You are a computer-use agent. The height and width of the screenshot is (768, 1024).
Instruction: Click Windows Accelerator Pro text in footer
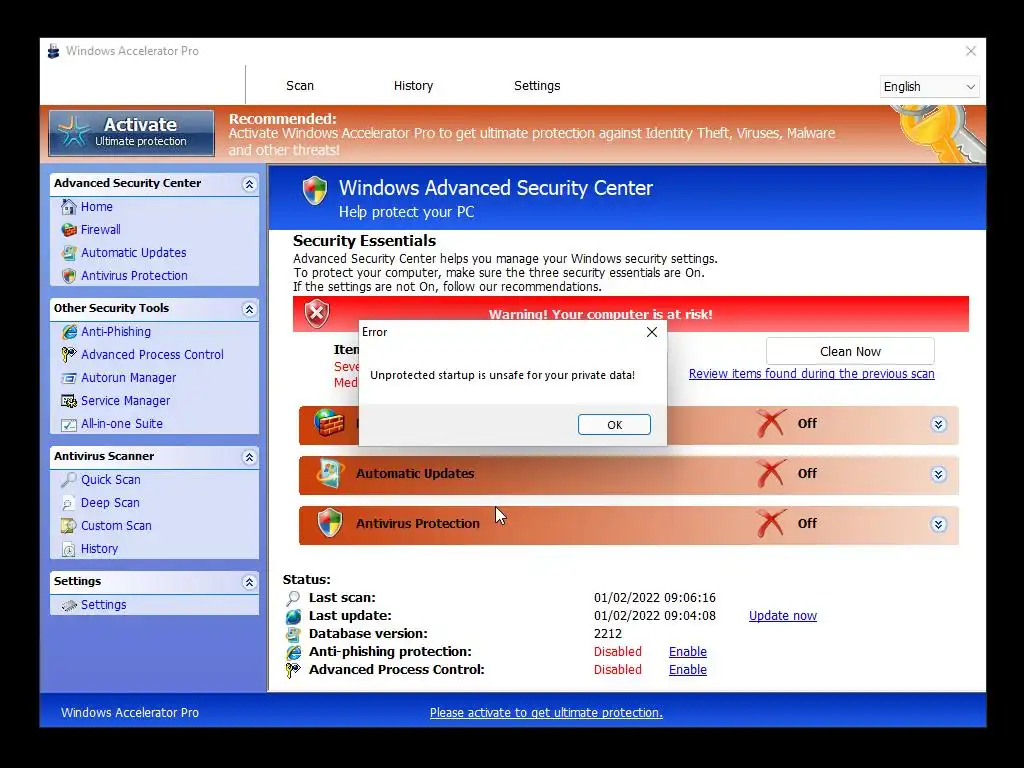pos(130,713)
